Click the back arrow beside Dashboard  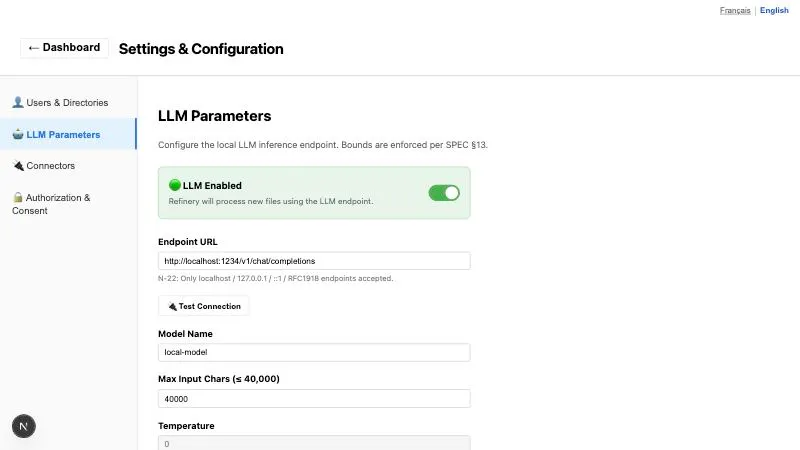[34, 48]
